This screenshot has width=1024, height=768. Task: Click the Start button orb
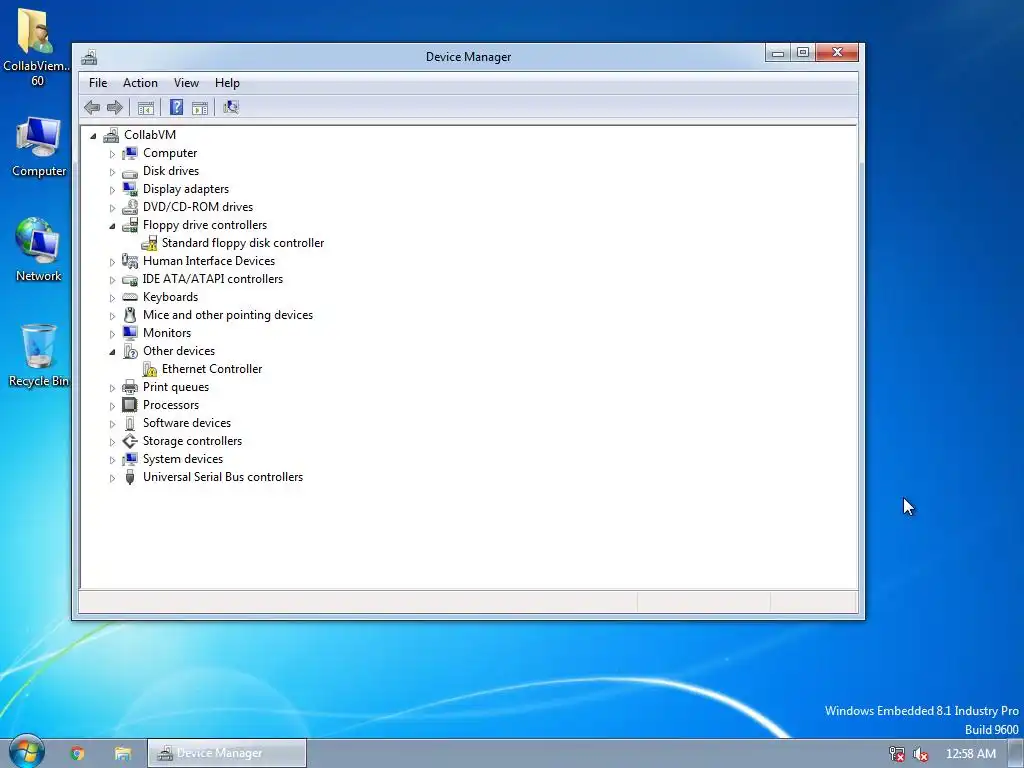pyautogui.click(x=26, y=751)
